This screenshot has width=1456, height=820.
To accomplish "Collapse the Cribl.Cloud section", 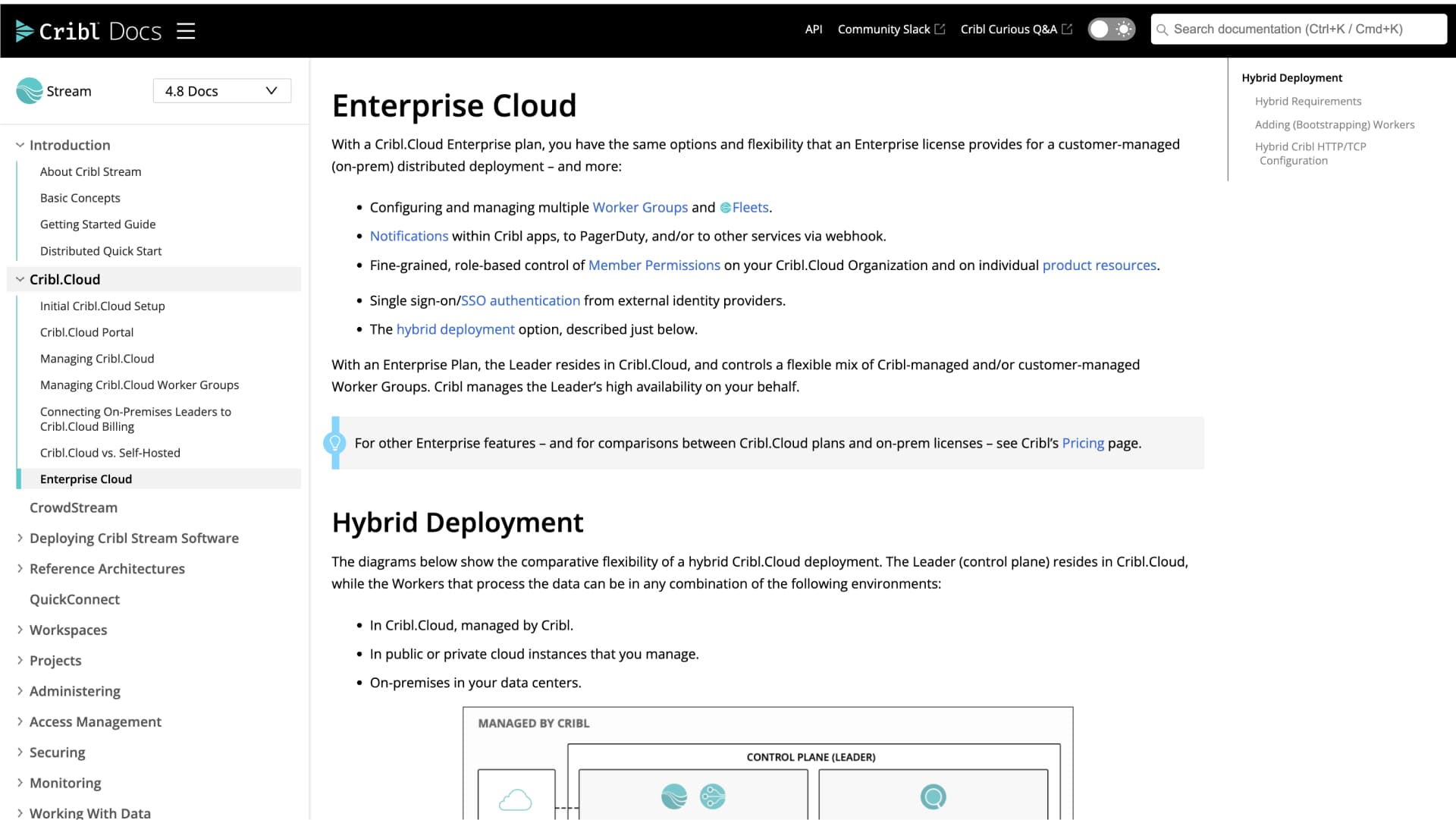I will (20, 279).
